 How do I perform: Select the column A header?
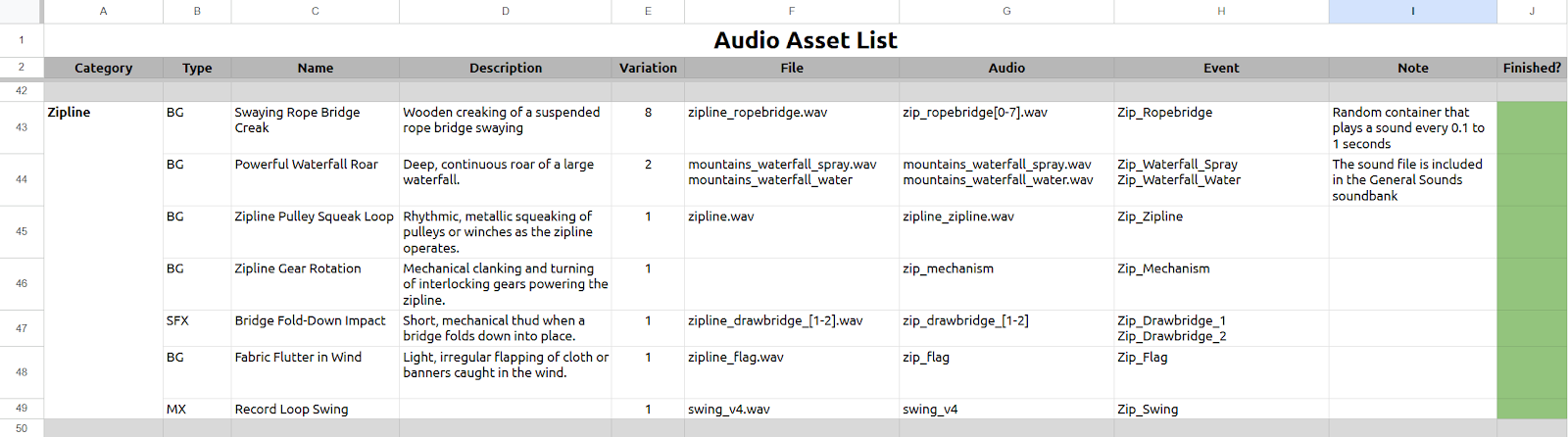(x=103, y=11)
